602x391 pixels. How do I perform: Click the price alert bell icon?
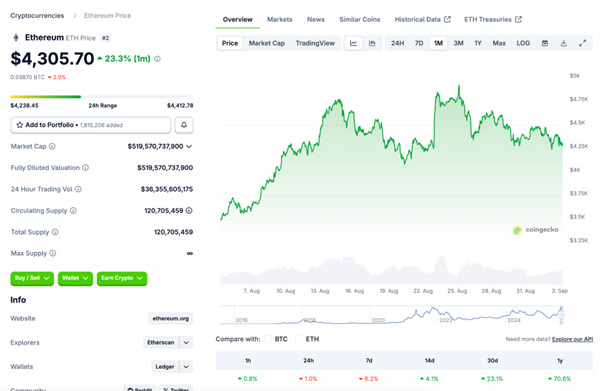(184, 125)
